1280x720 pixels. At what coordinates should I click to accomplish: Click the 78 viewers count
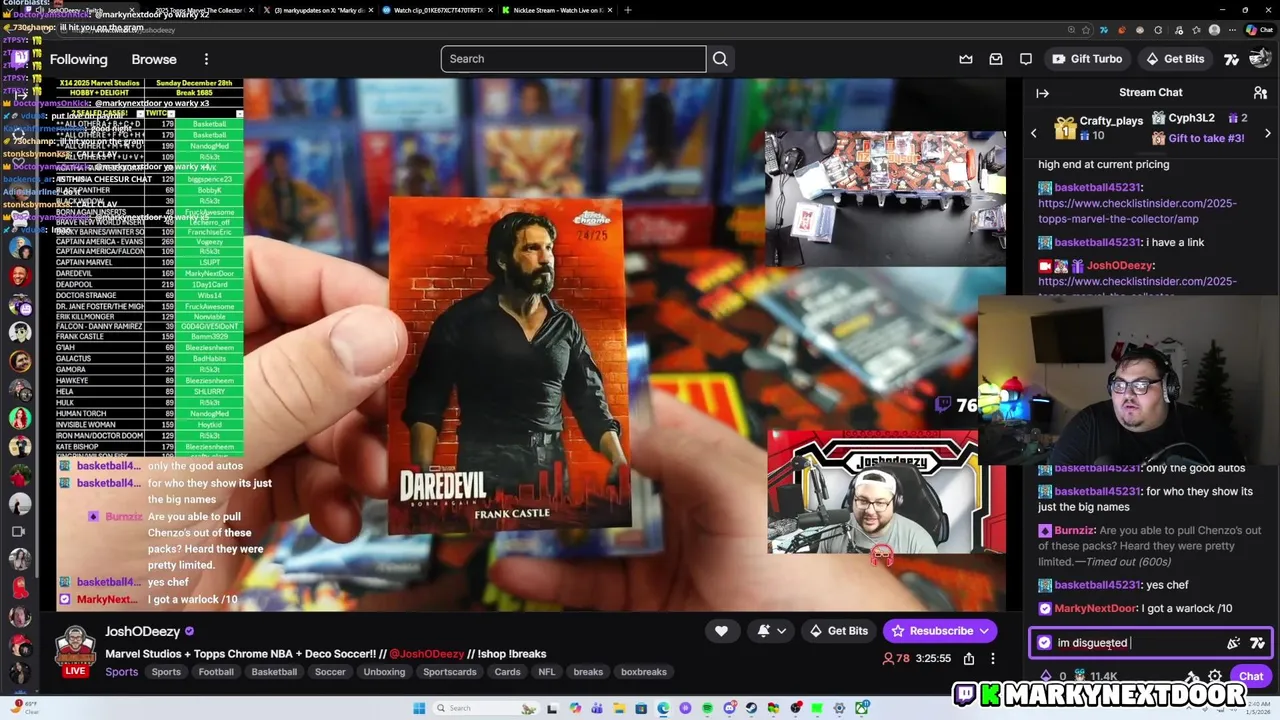coord(896,658)
